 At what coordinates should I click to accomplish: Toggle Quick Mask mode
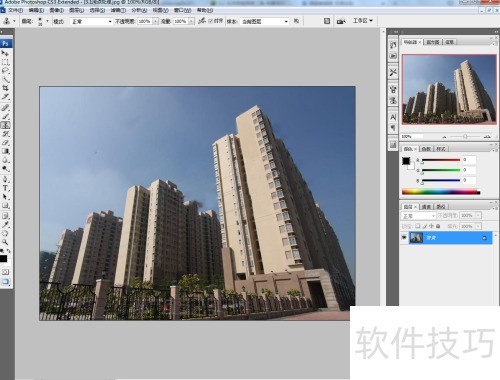(x=5, y=272)
